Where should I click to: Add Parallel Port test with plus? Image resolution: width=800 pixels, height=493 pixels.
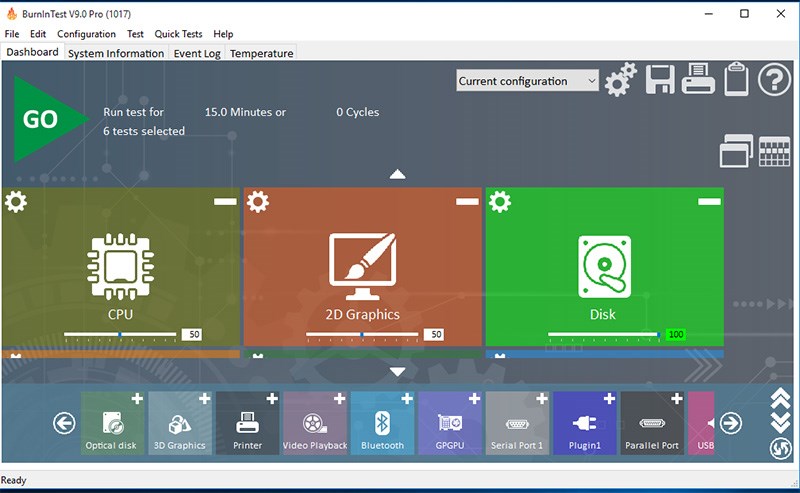tap(677, 399)
